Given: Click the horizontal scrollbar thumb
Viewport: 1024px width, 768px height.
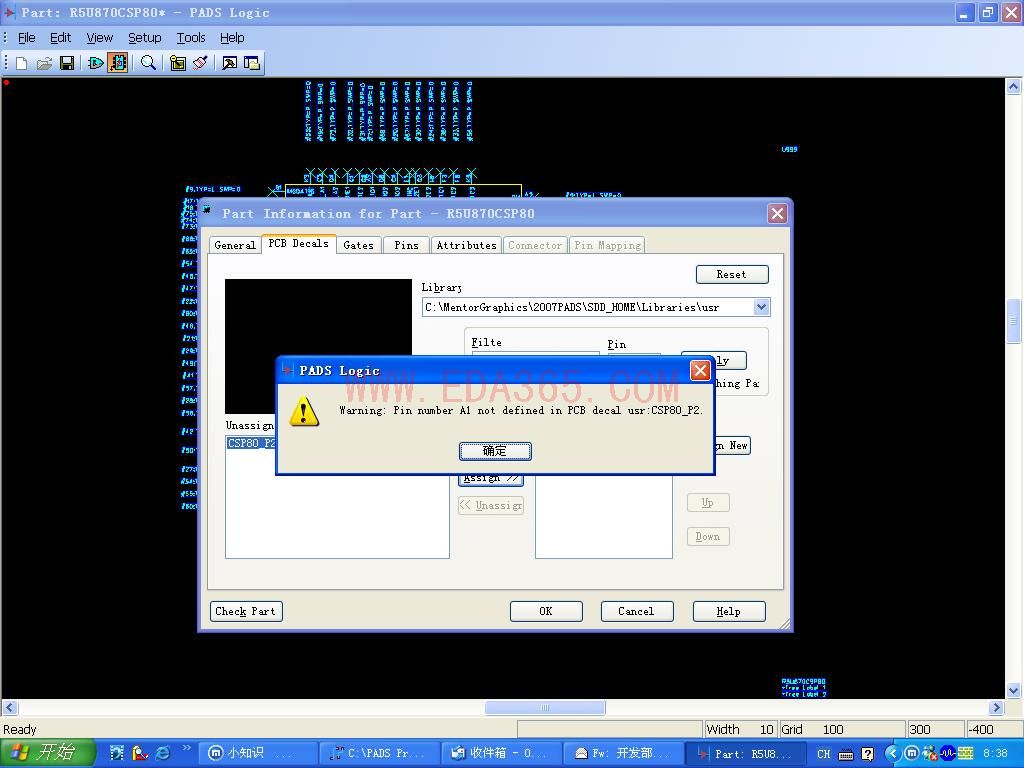Looking at the screenshot, I should 545,707.
